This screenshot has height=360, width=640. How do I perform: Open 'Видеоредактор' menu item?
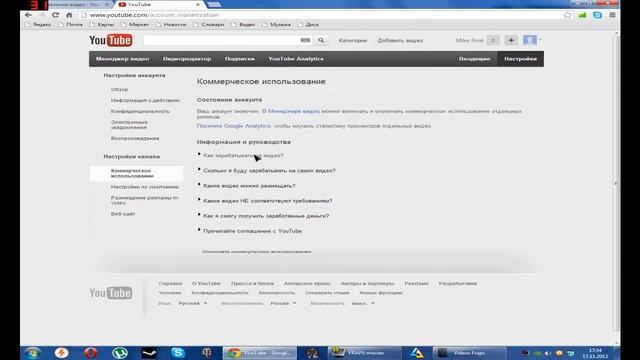pyautogui.click(x=187, y=59)
